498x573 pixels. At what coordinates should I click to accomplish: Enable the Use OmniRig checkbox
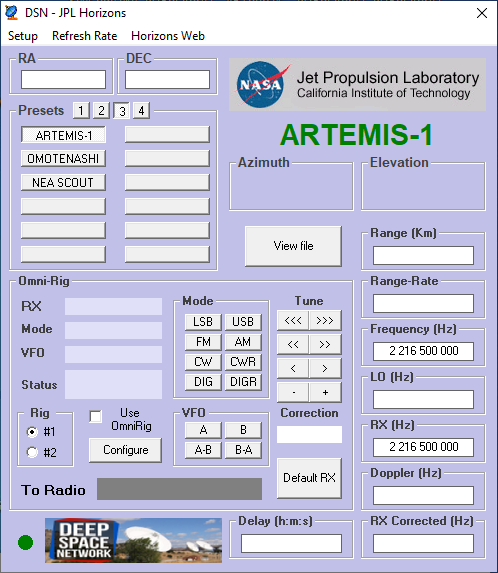(96, 417)
